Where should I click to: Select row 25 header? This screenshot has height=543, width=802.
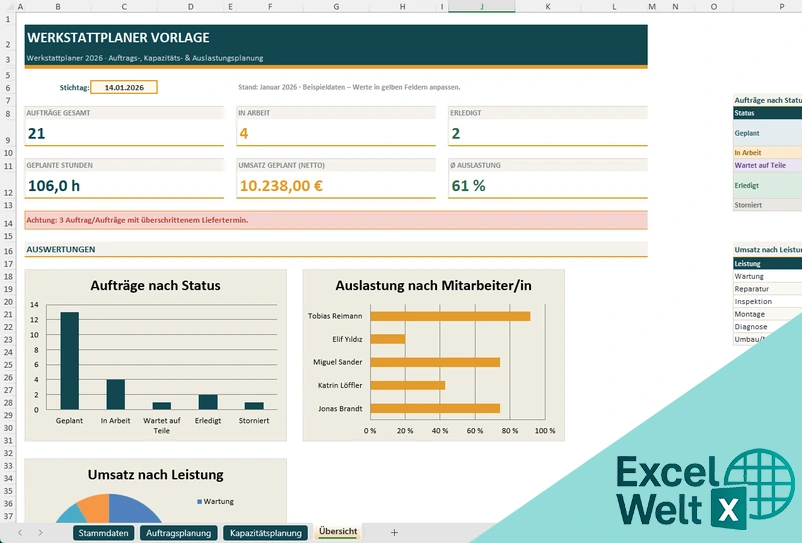(x=8, y=365)
